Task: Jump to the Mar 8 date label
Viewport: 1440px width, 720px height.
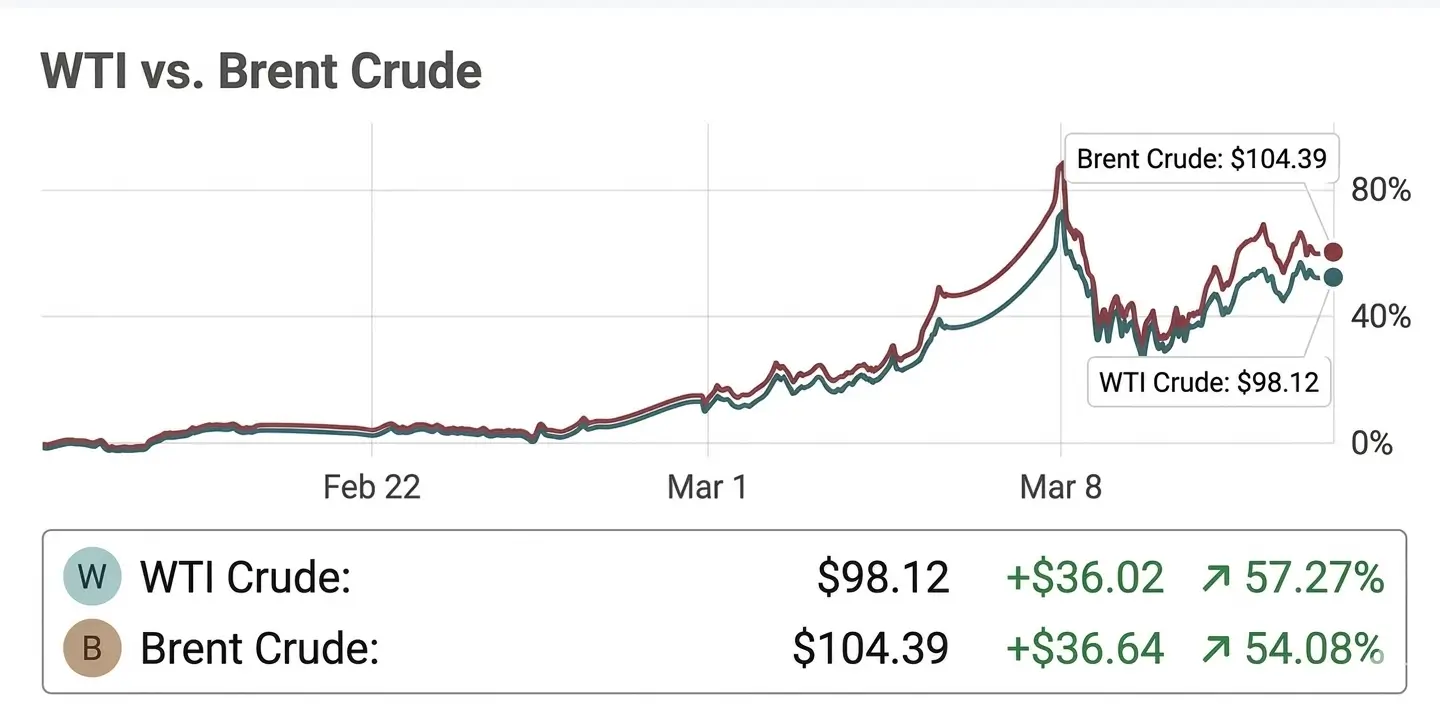Action: click(x=1060, y=487)
